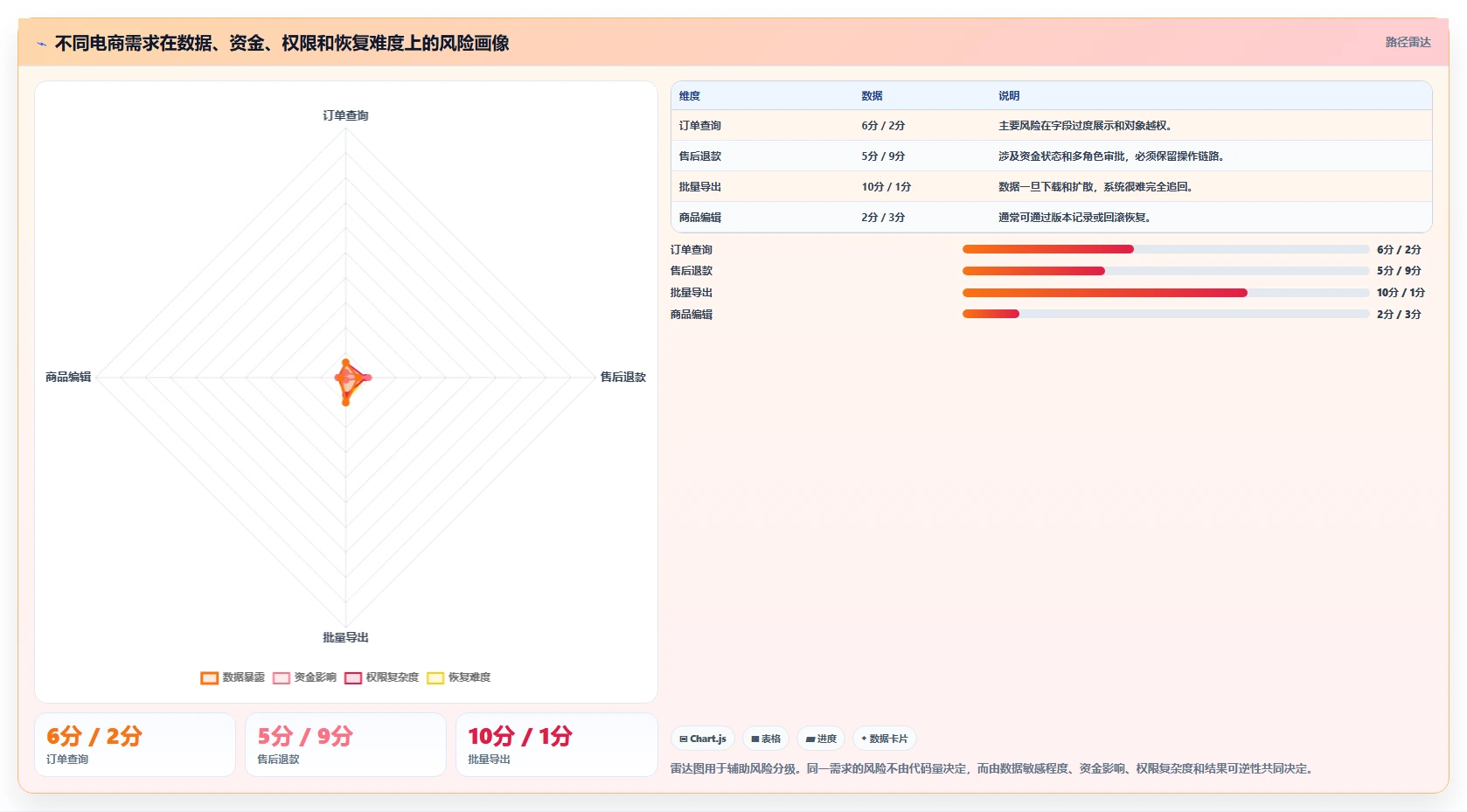Click the note 涉及资金状态和多角色审批，必须保留操作链路。
The height and width of the screenshot is (812, 1467).
click(1113, 156)
